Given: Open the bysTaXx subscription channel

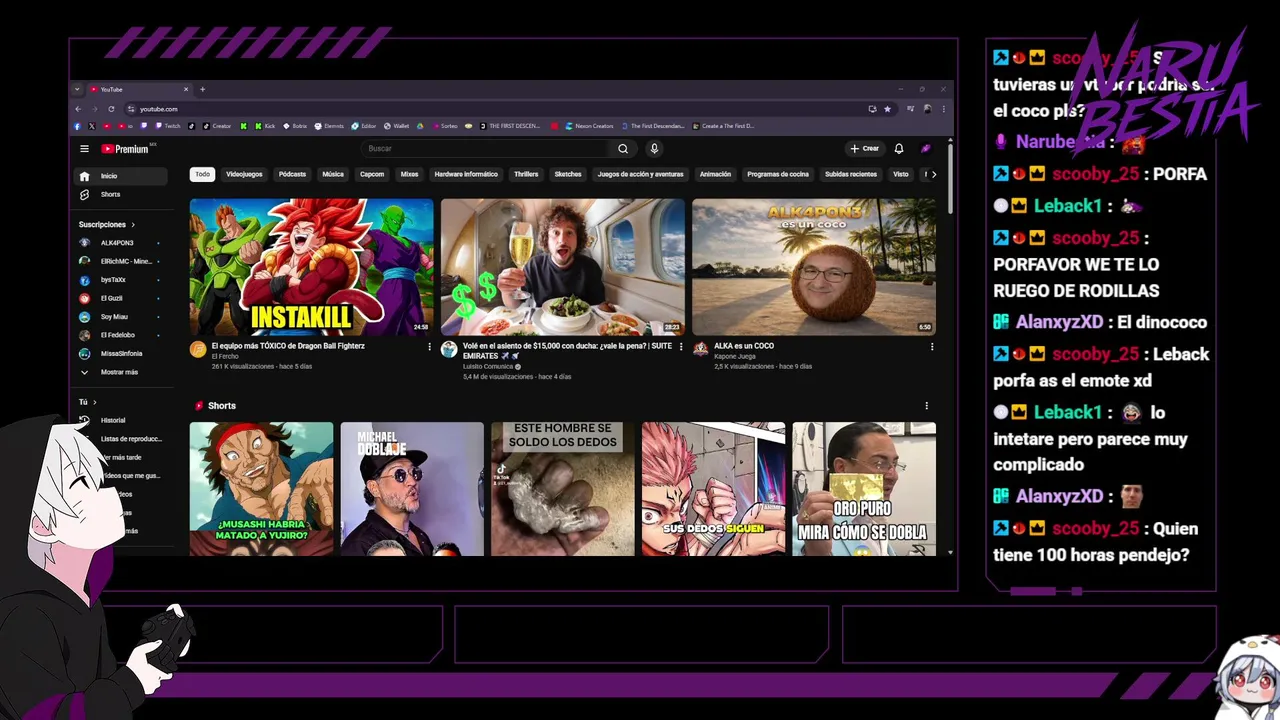Looking at the screenshot, I should point(120,280).
